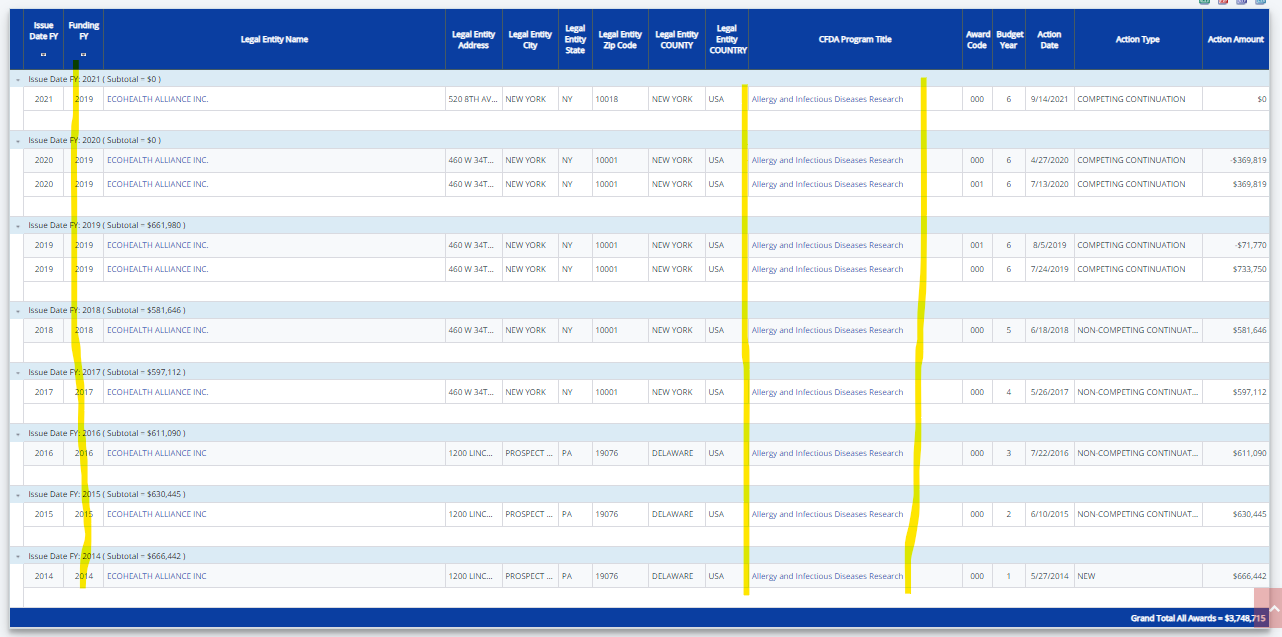Sort by the Legal Entity State header

coord(575,40)
